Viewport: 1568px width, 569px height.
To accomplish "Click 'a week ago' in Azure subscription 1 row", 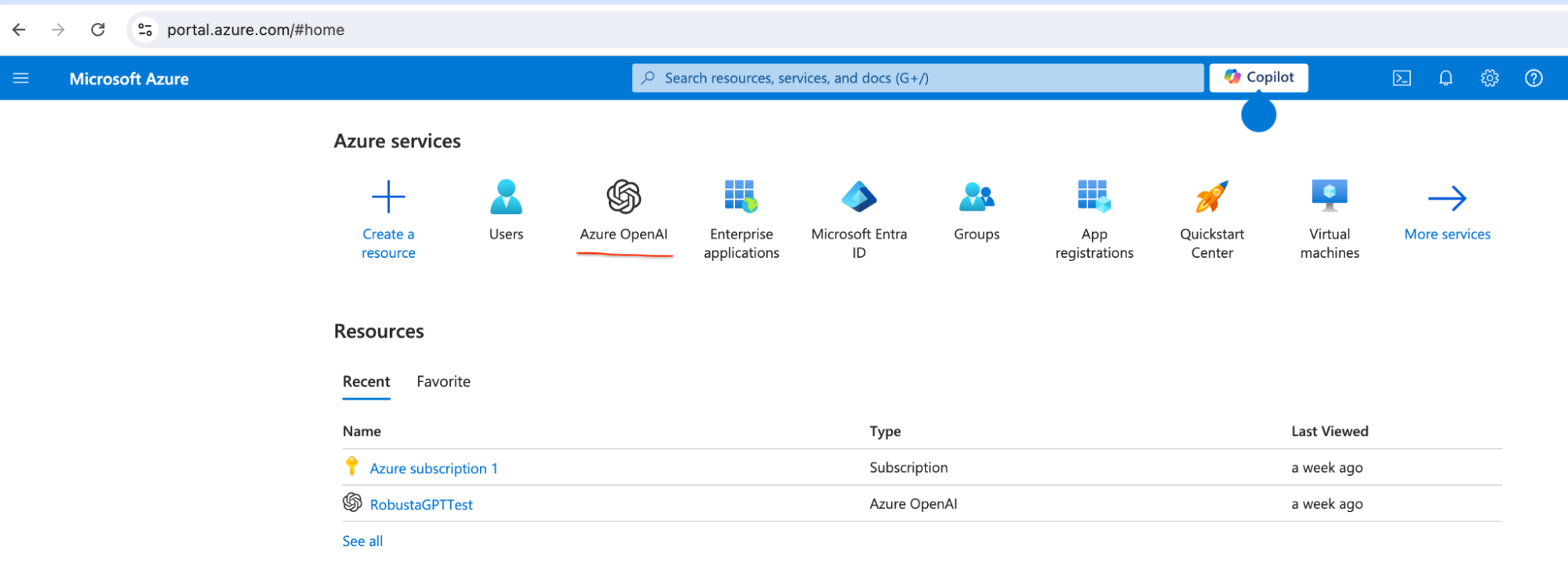I will point(1327,468).
